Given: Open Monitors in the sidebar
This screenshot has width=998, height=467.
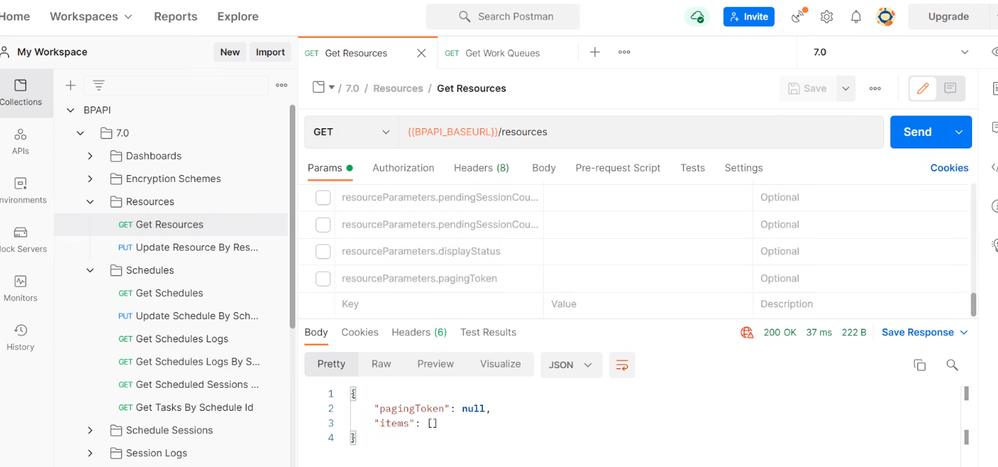Looking at the screenshot, I should pyautogui.click(x=20, y=288).
